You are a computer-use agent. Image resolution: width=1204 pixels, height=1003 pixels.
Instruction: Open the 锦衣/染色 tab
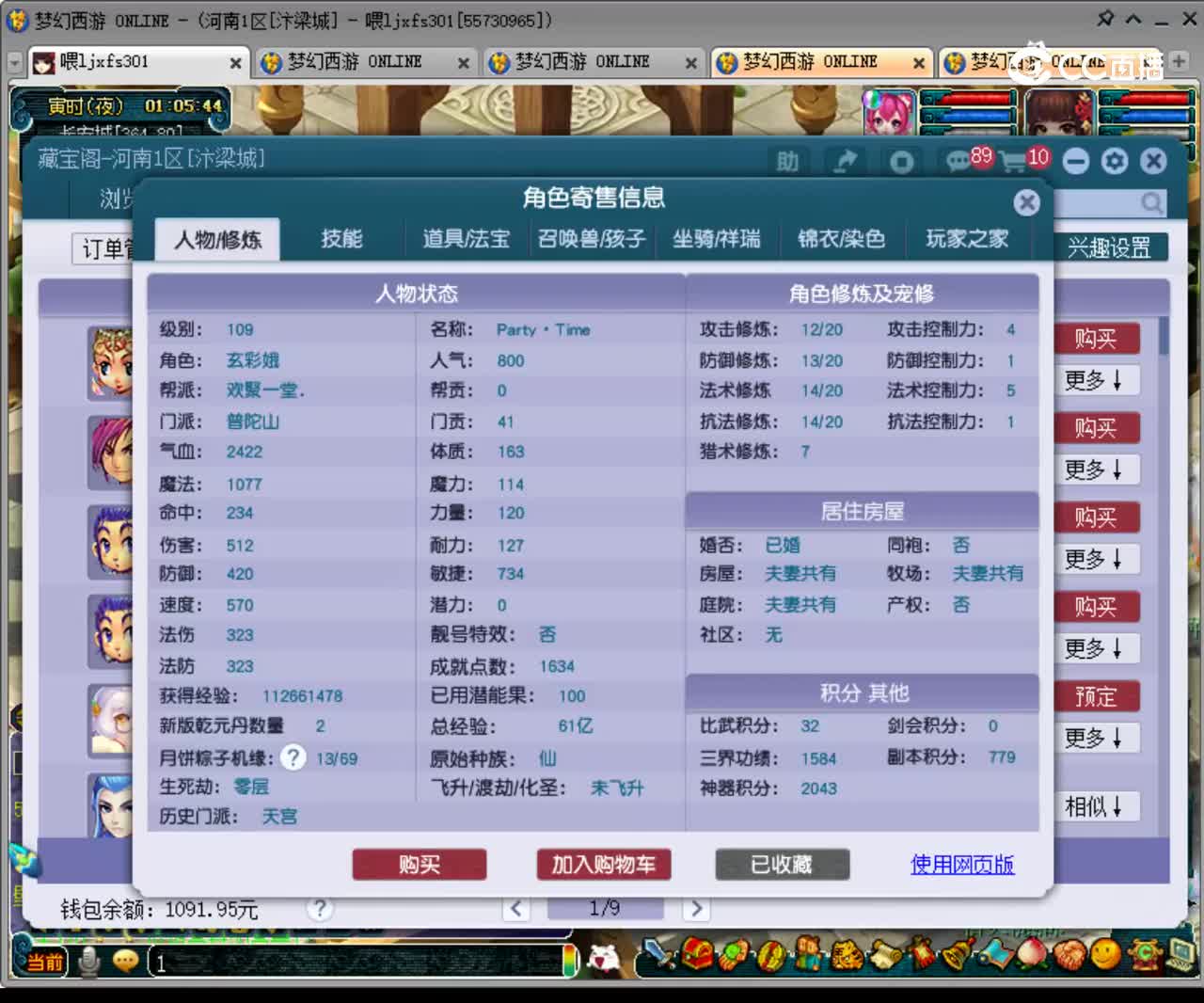(x=842, y=239)
